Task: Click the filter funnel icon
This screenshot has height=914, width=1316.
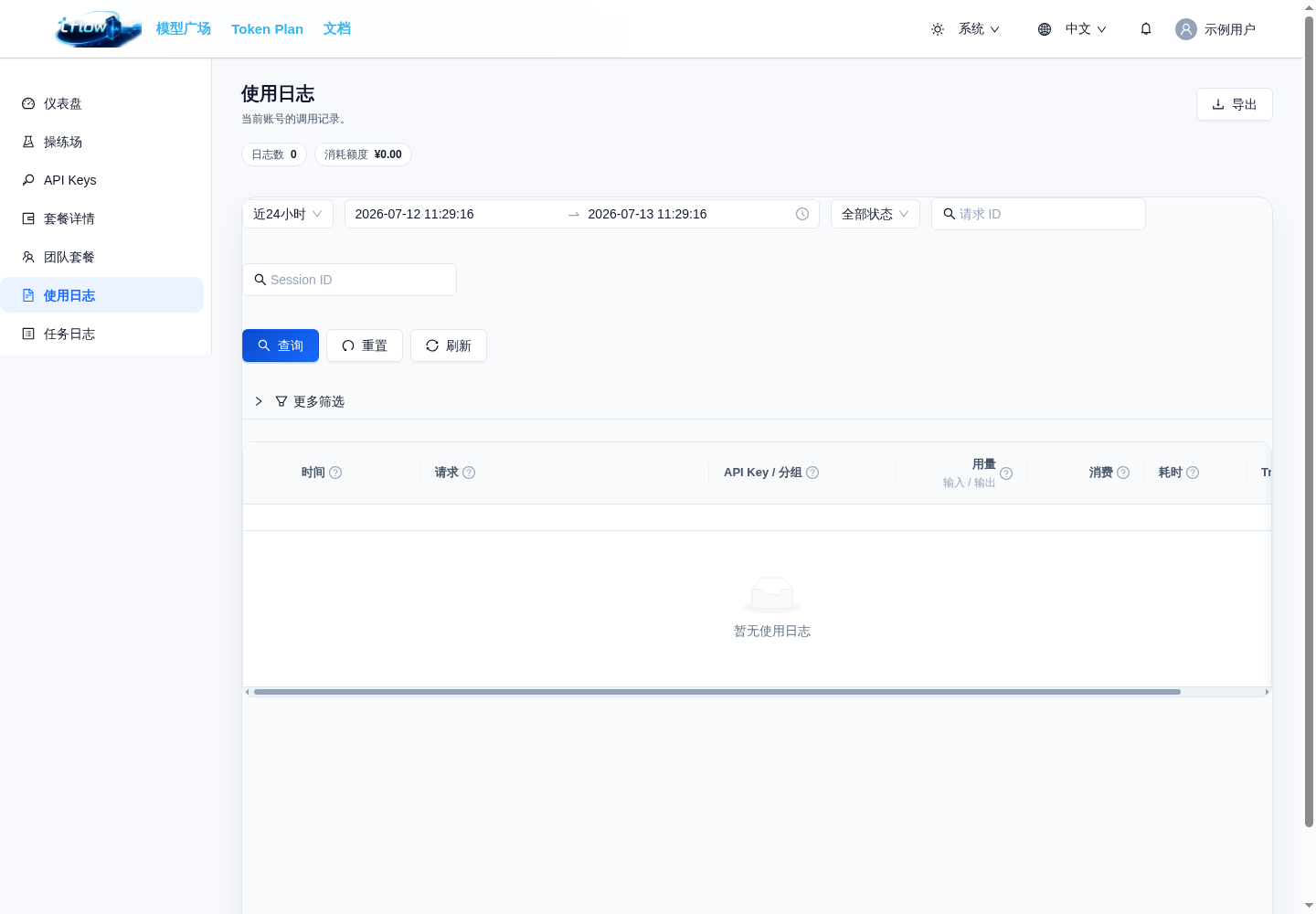Action: click(281, 401)
